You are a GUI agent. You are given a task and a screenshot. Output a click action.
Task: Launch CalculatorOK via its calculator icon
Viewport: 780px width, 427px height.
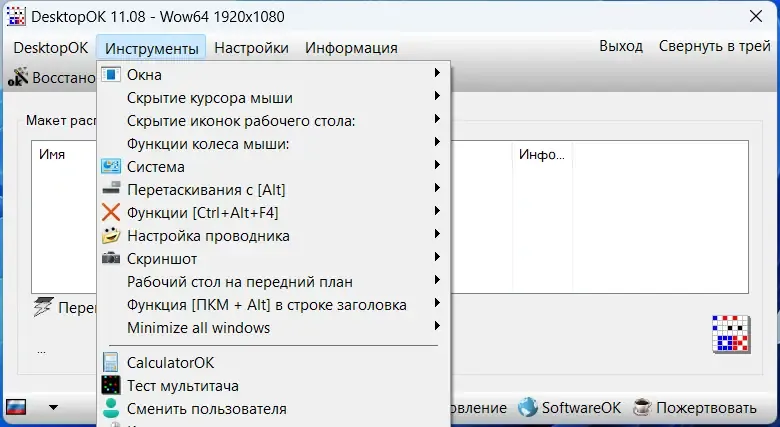(111, 362)
